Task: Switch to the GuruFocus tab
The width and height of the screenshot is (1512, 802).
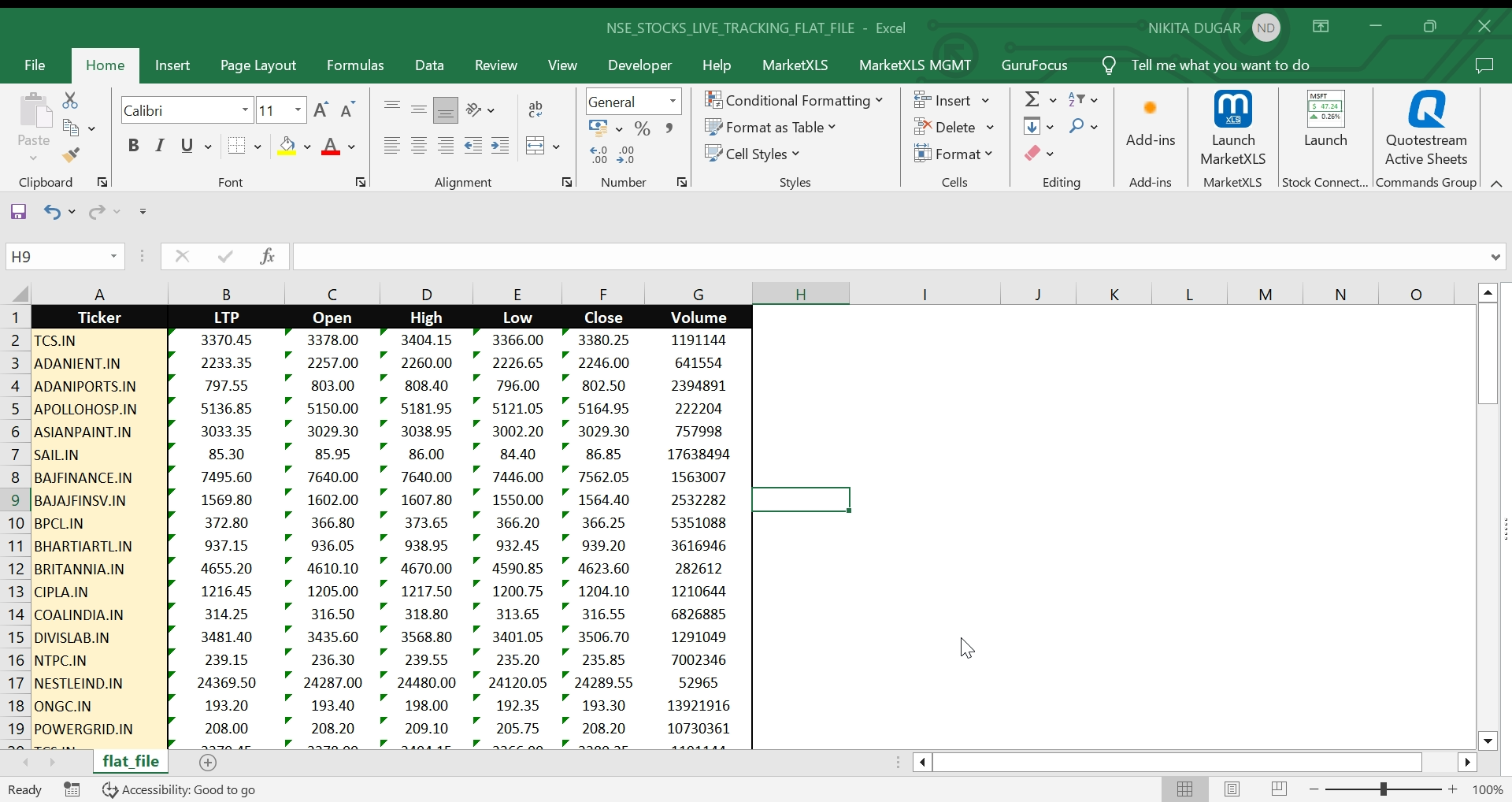Action: [1035, 65]
